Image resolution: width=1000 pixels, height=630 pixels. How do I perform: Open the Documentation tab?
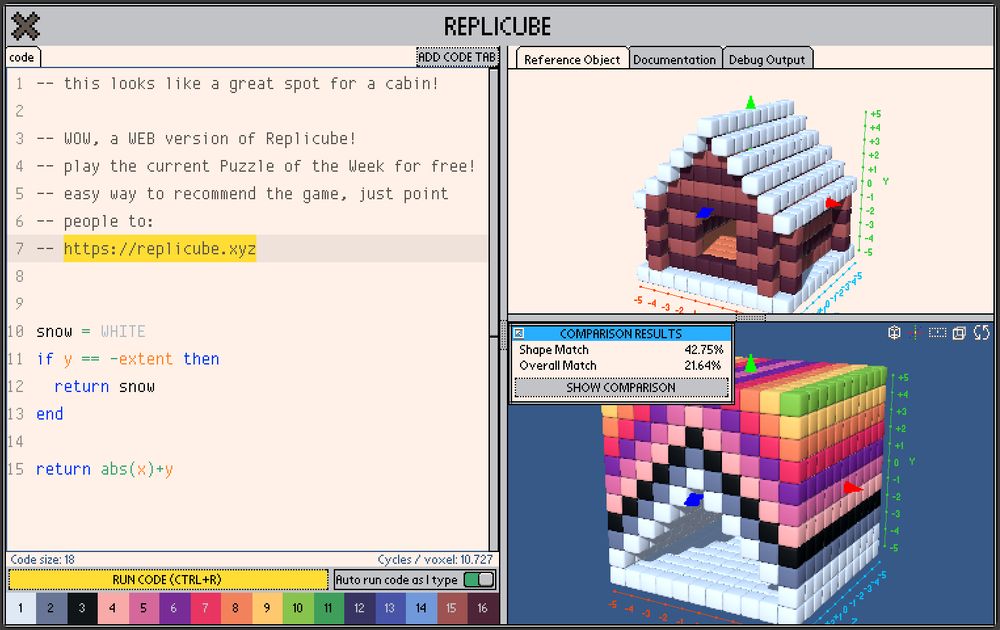tap(675, 59)
